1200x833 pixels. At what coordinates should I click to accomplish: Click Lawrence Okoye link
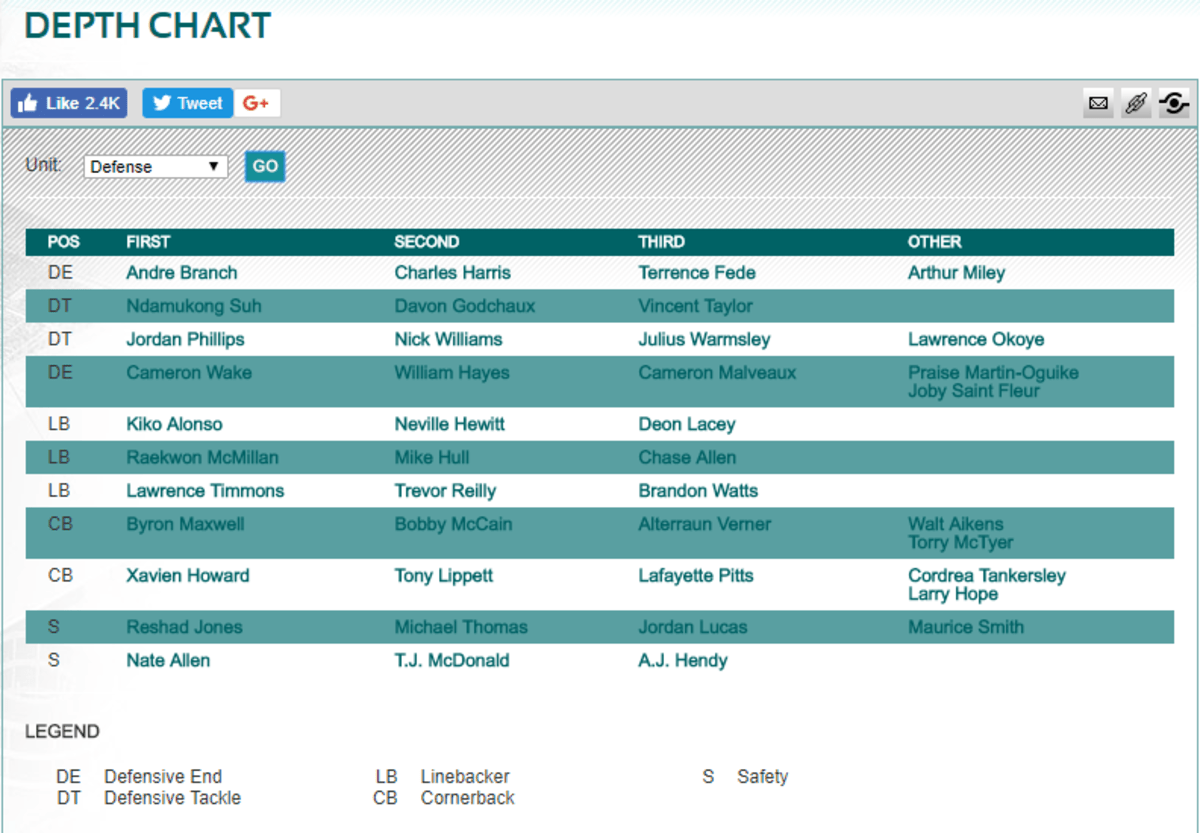tap(976, 339)
